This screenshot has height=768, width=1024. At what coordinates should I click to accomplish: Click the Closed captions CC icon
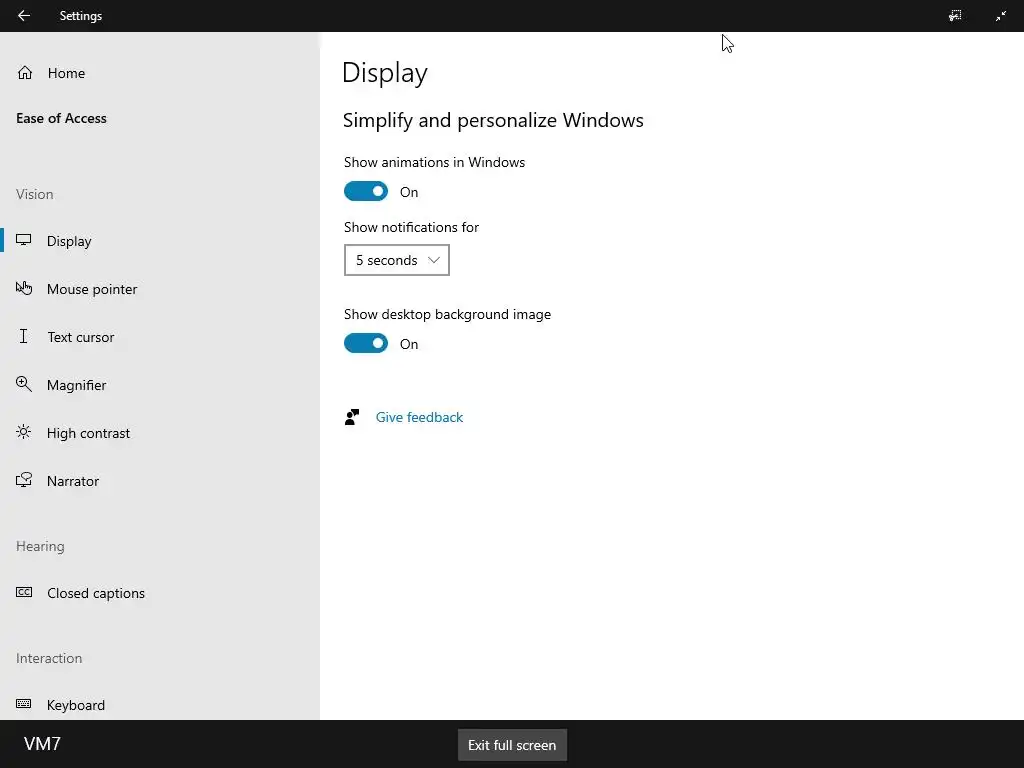coord(25,593)
